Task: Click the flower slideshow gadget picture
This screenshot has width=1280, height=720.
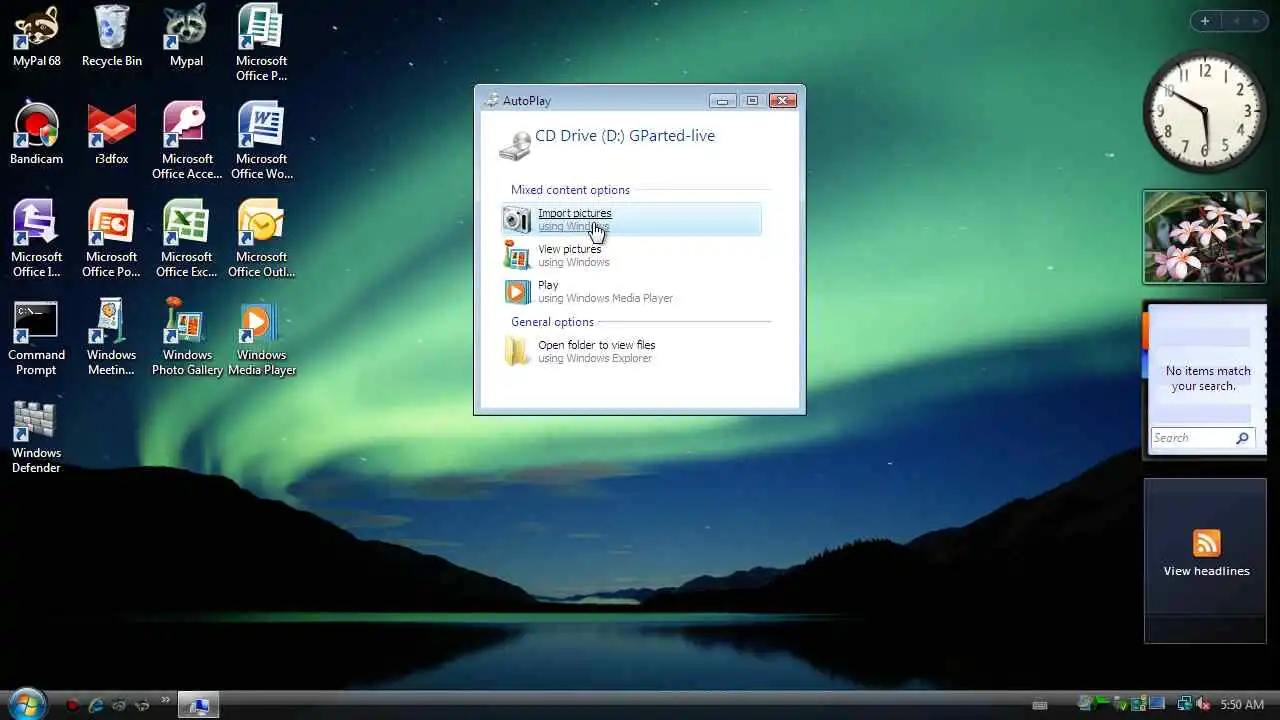Action: click(1205, 237)
